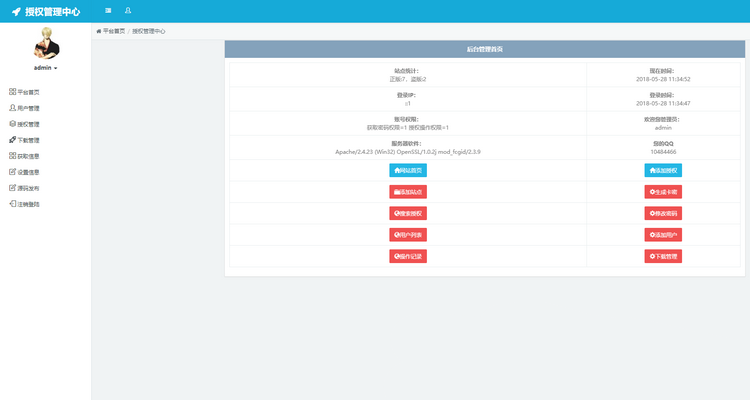
Task: Open 获取信息 in the sidebar
Action: pyautogui.click(x=24, y=156)
